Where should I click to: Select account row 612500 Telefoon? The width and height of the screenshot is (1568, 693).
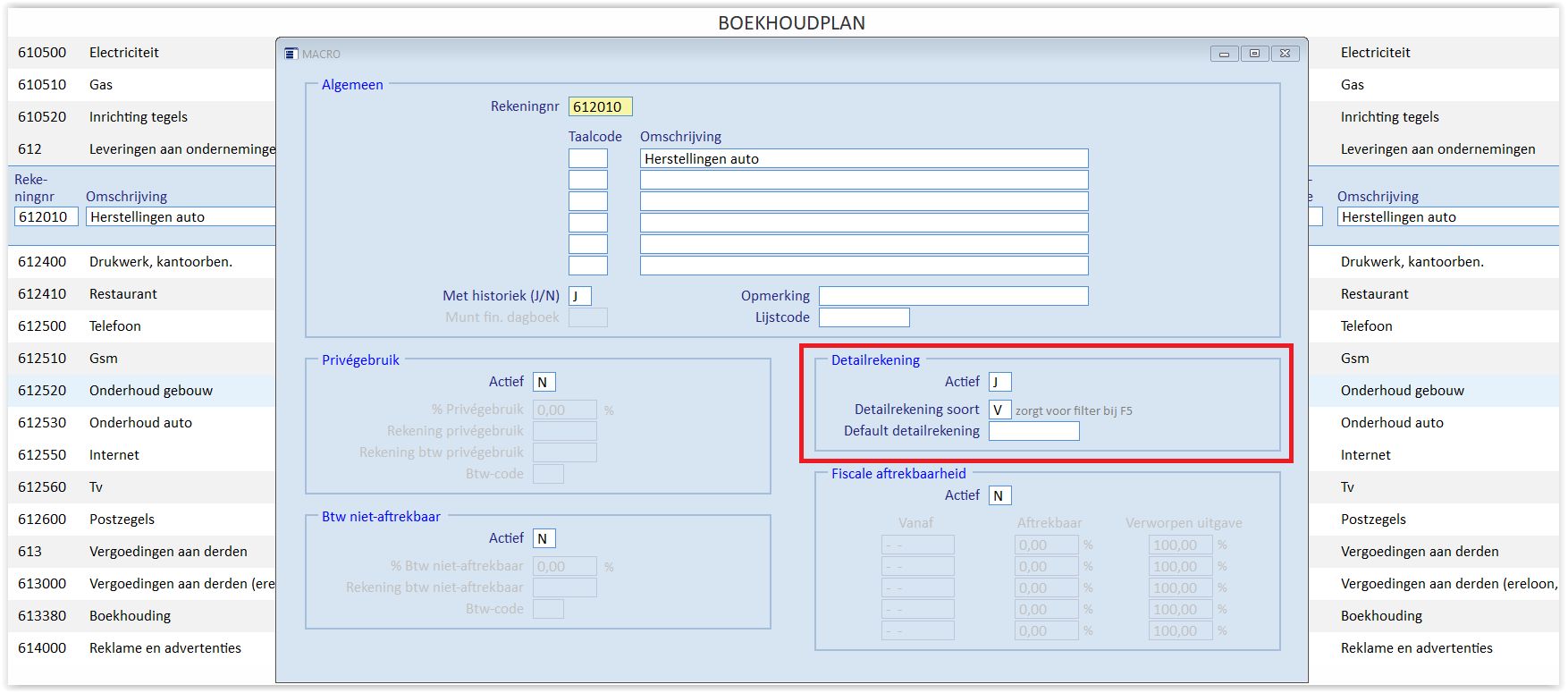[x=142, y=326]
